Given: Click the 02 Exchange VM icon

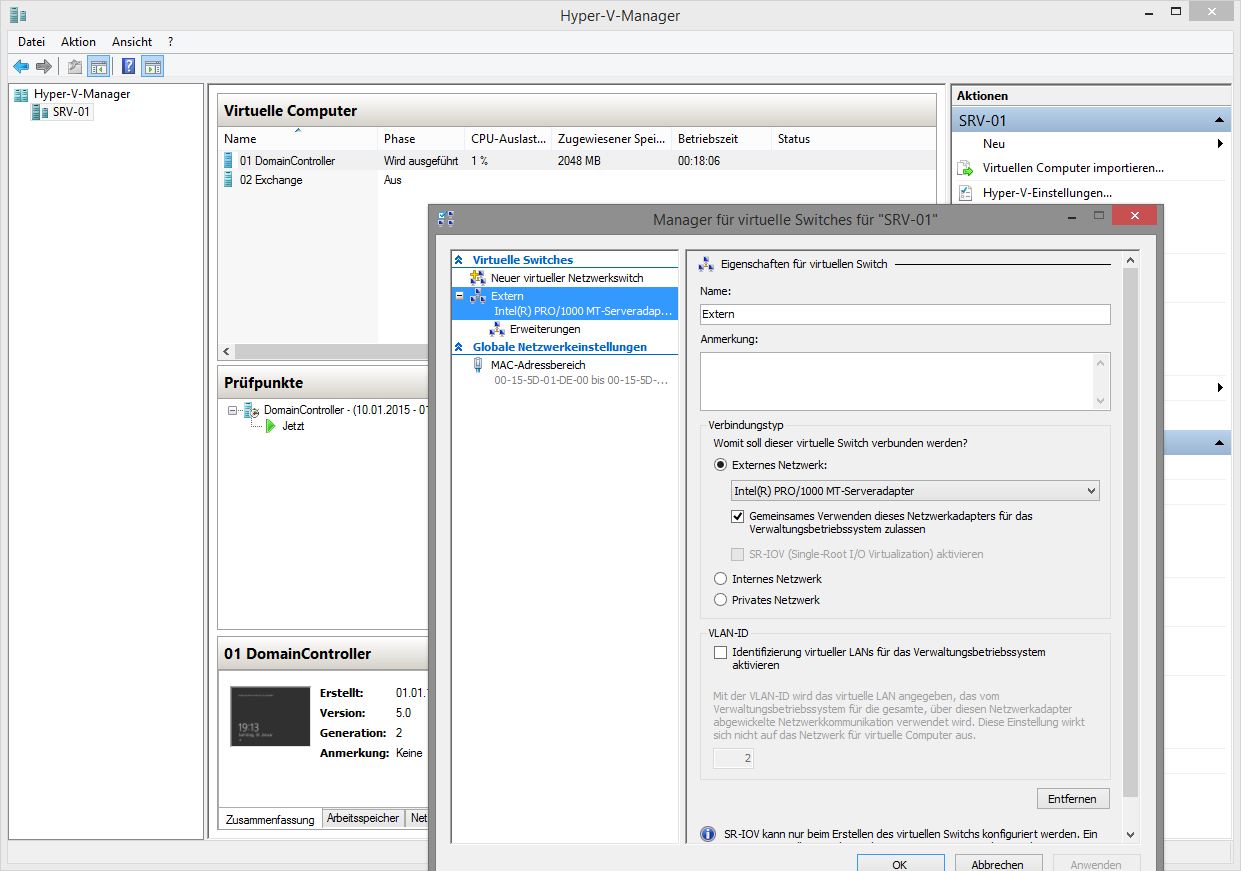Looking at the screenshot, I should 229,180.
